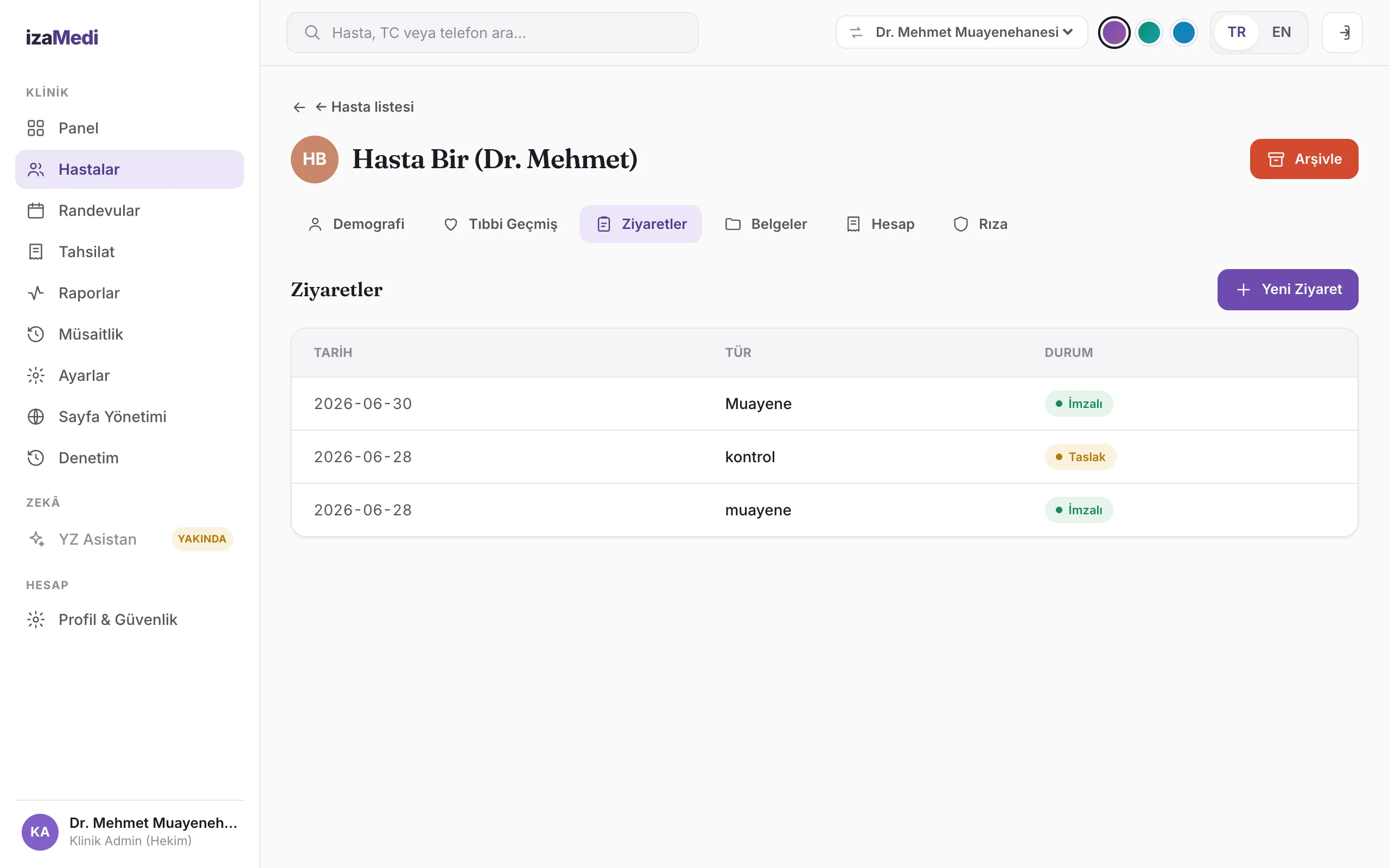Click the TÜR column header

coord(738,353)
